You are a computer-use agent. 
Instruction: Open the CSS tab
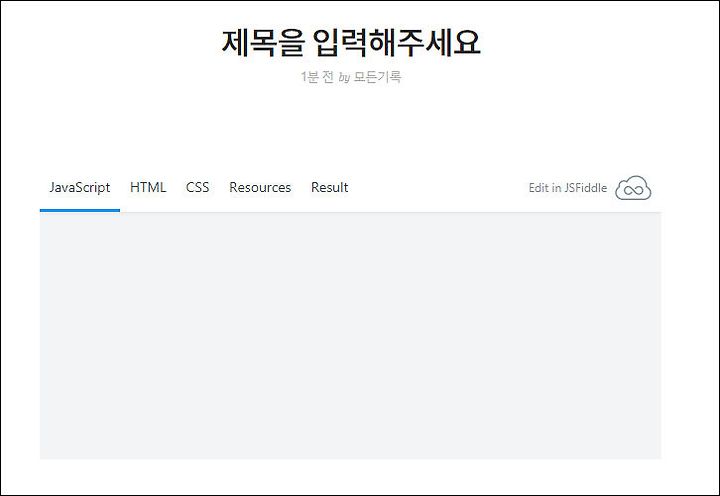pyautogui.click(x=197, y=187)
